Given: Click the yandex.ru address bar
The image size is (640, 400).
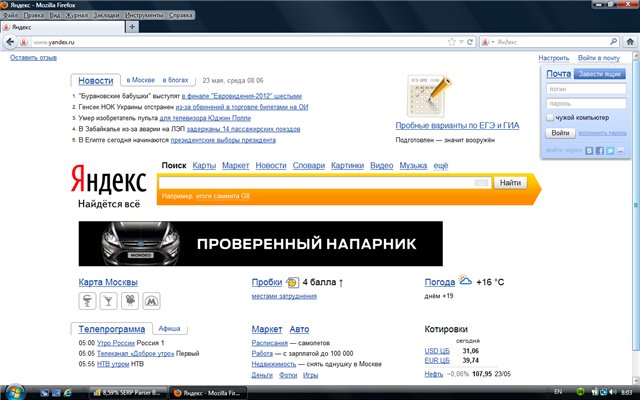Looking at the screenshot, I should point(239,42).
